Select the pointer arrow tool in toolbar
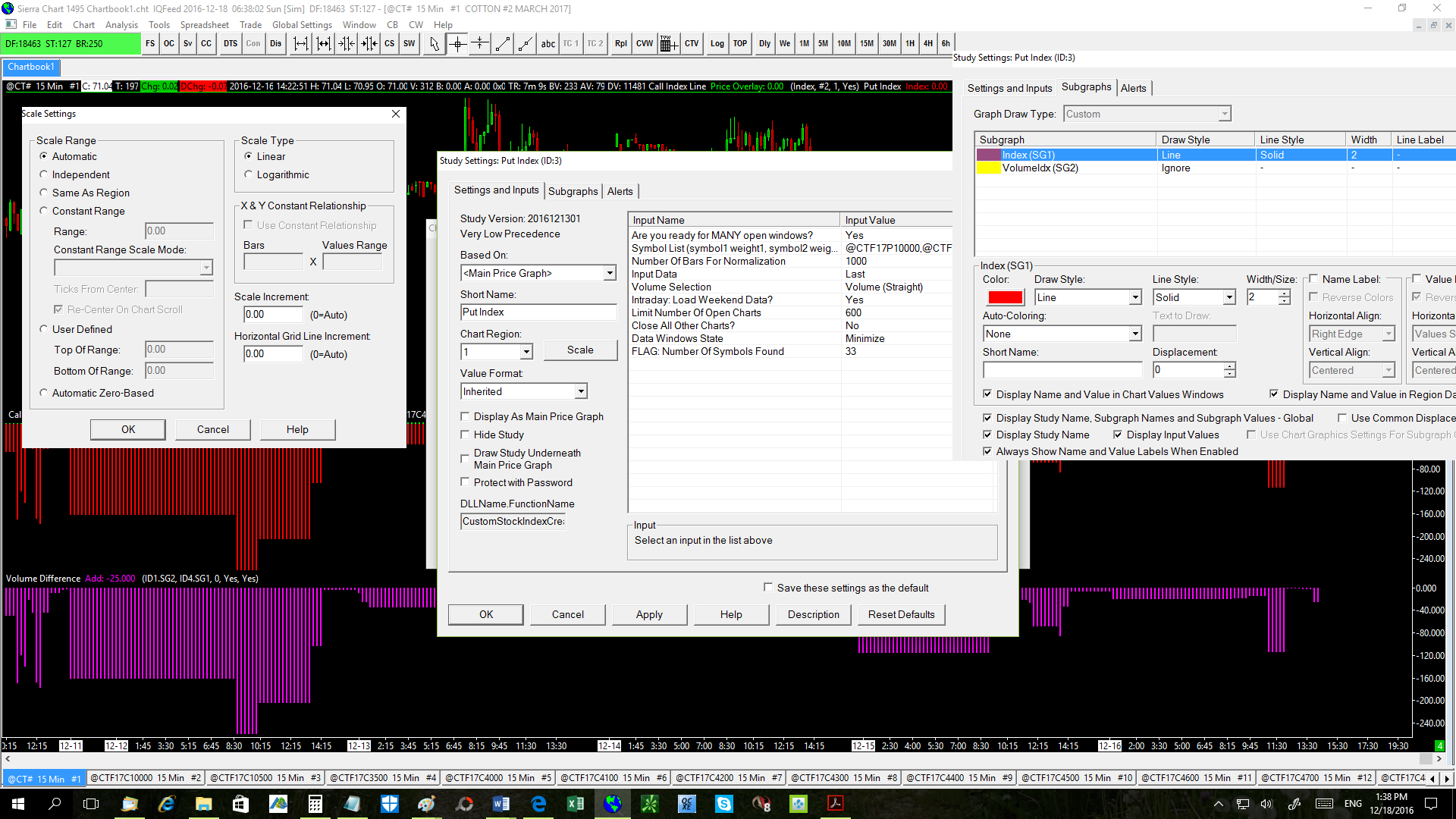 [x=434, y=44]
